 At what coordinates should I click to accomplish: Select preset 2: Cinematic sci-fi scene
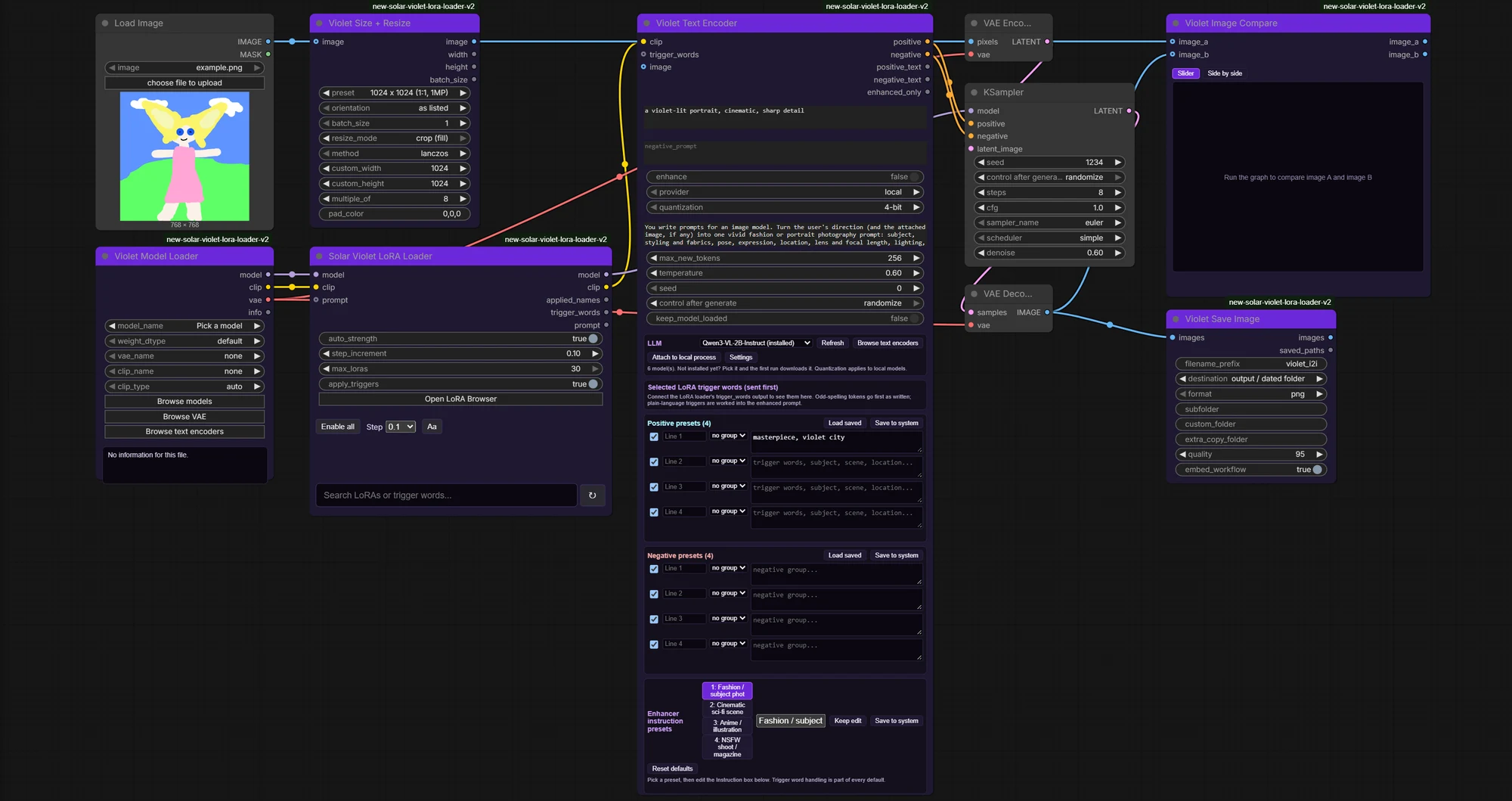[727, 709]
